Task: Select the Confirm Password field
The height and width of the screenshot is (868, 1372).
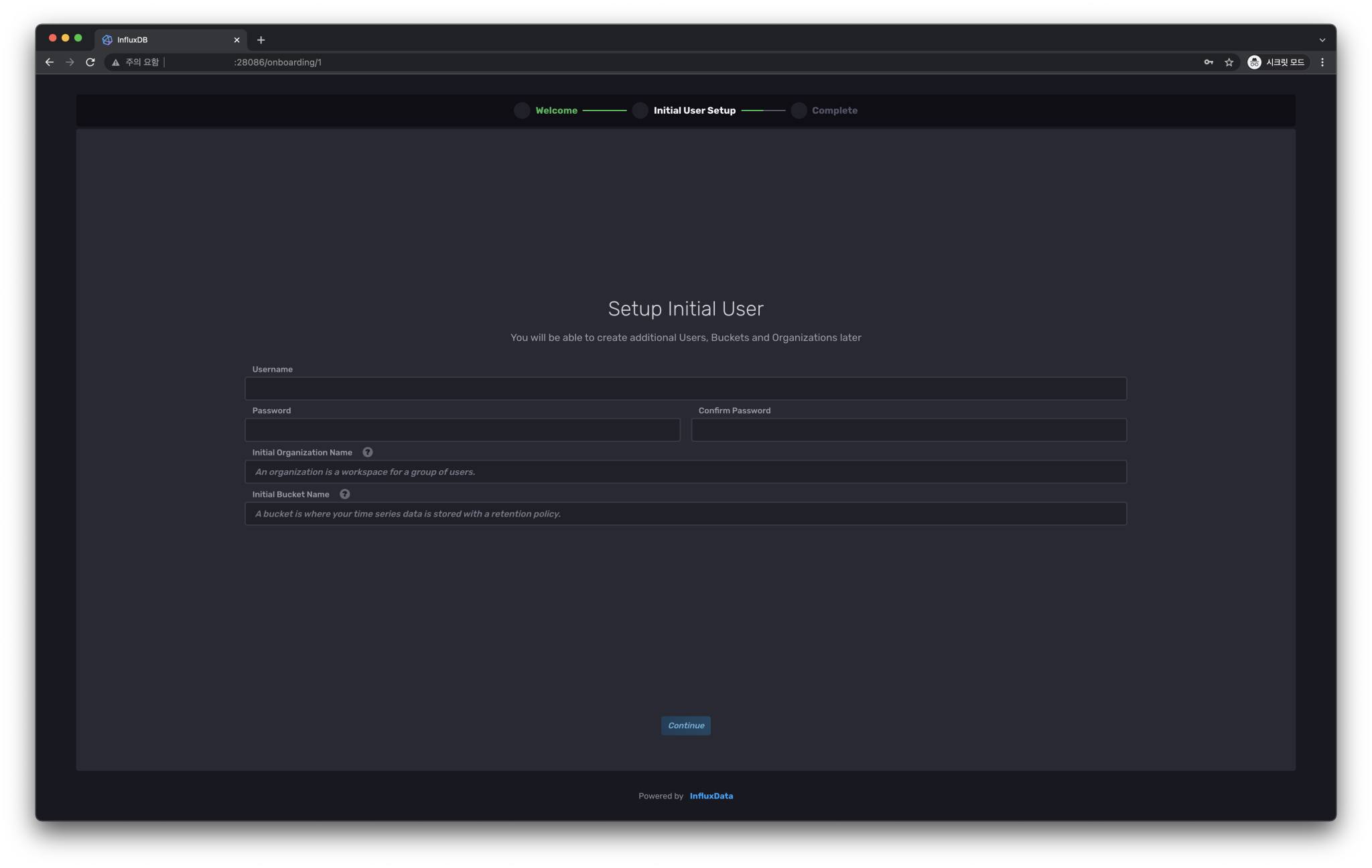Action: 908,430
